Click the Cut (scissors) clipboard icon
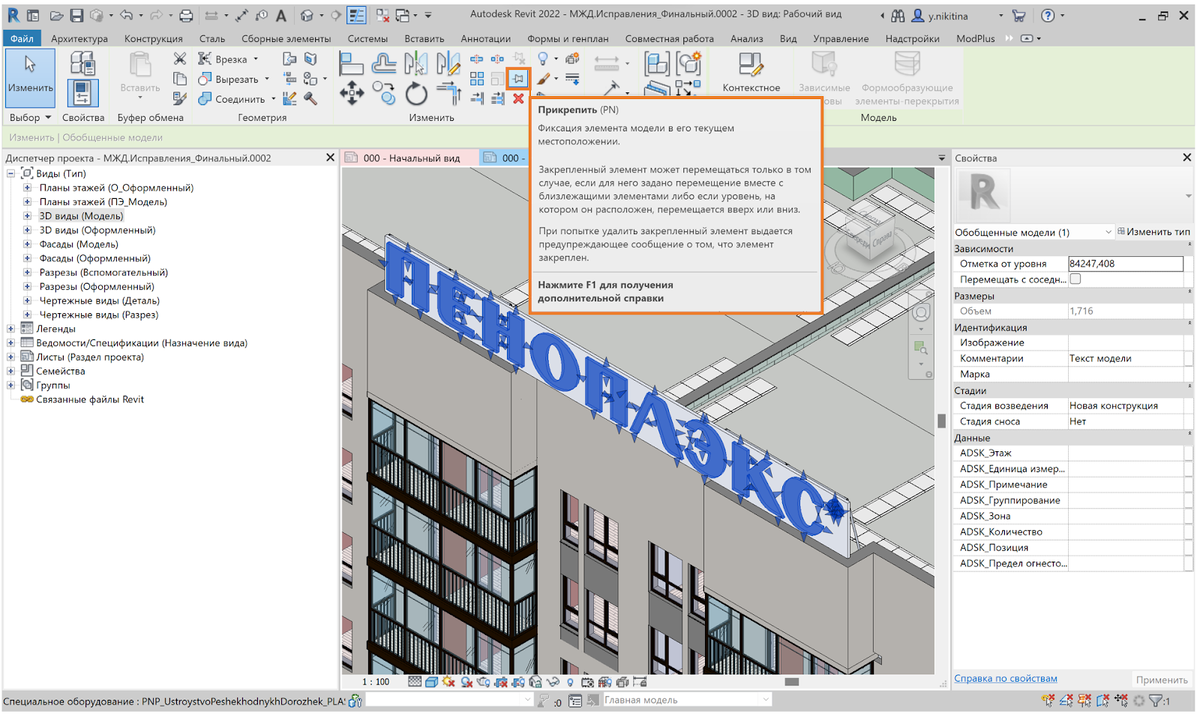Image resolution: width=1200 pixels, height=714 pixels. [x=180, y=59]
